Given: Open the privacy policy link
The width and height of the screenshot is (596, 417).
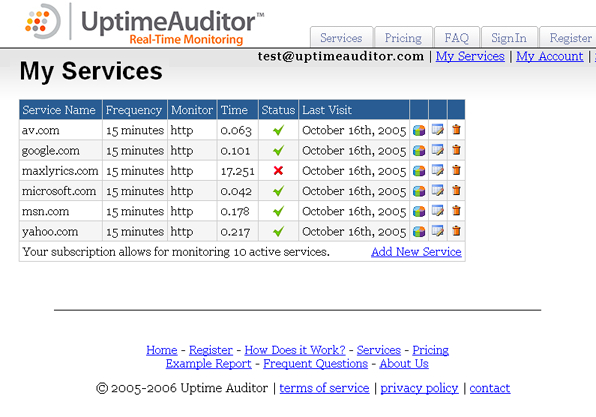Looking at the screenshot, I should [x=419, y=388].
